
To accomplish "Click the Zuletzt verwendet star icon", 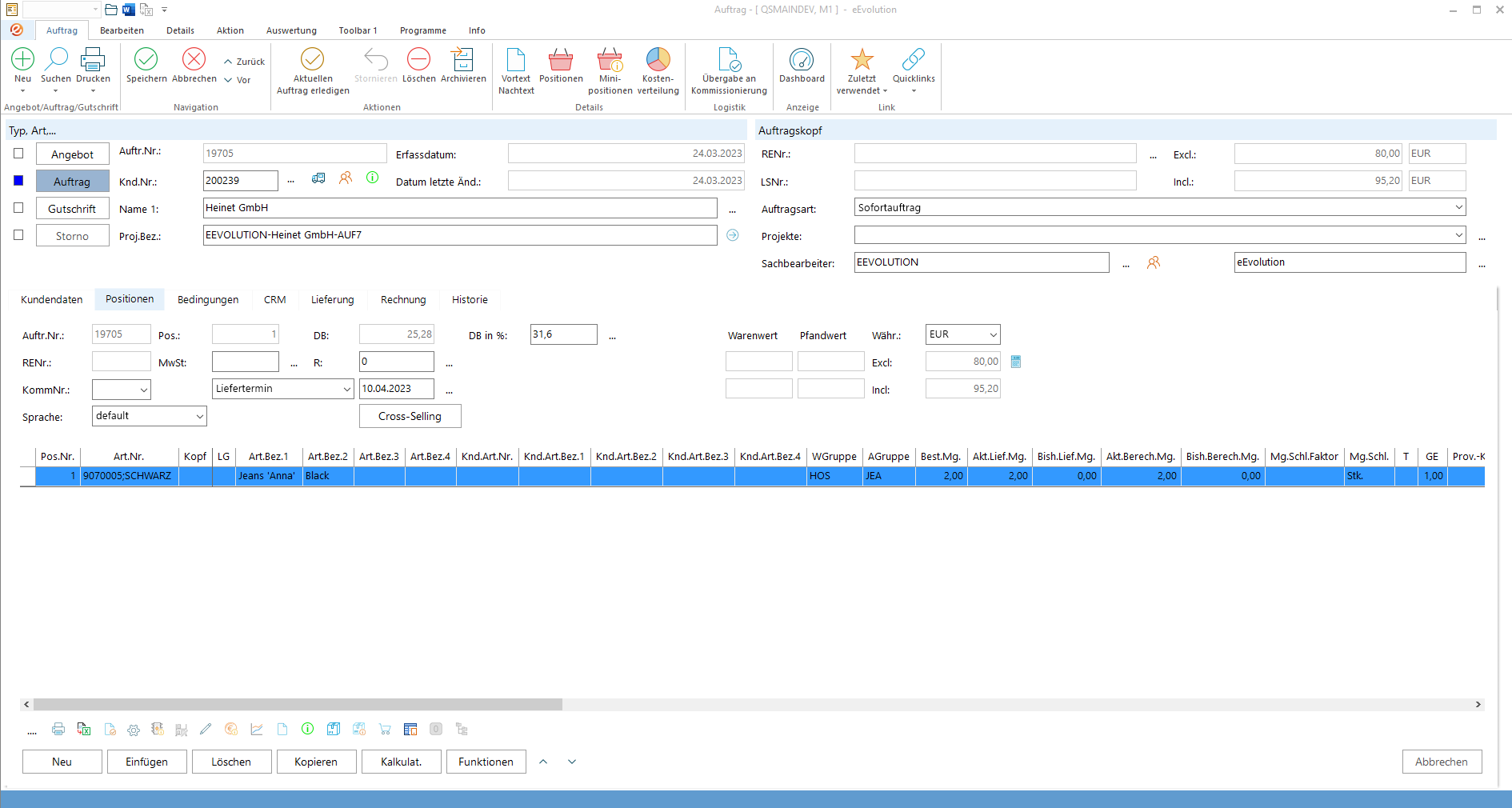I will tap(862, 59).
